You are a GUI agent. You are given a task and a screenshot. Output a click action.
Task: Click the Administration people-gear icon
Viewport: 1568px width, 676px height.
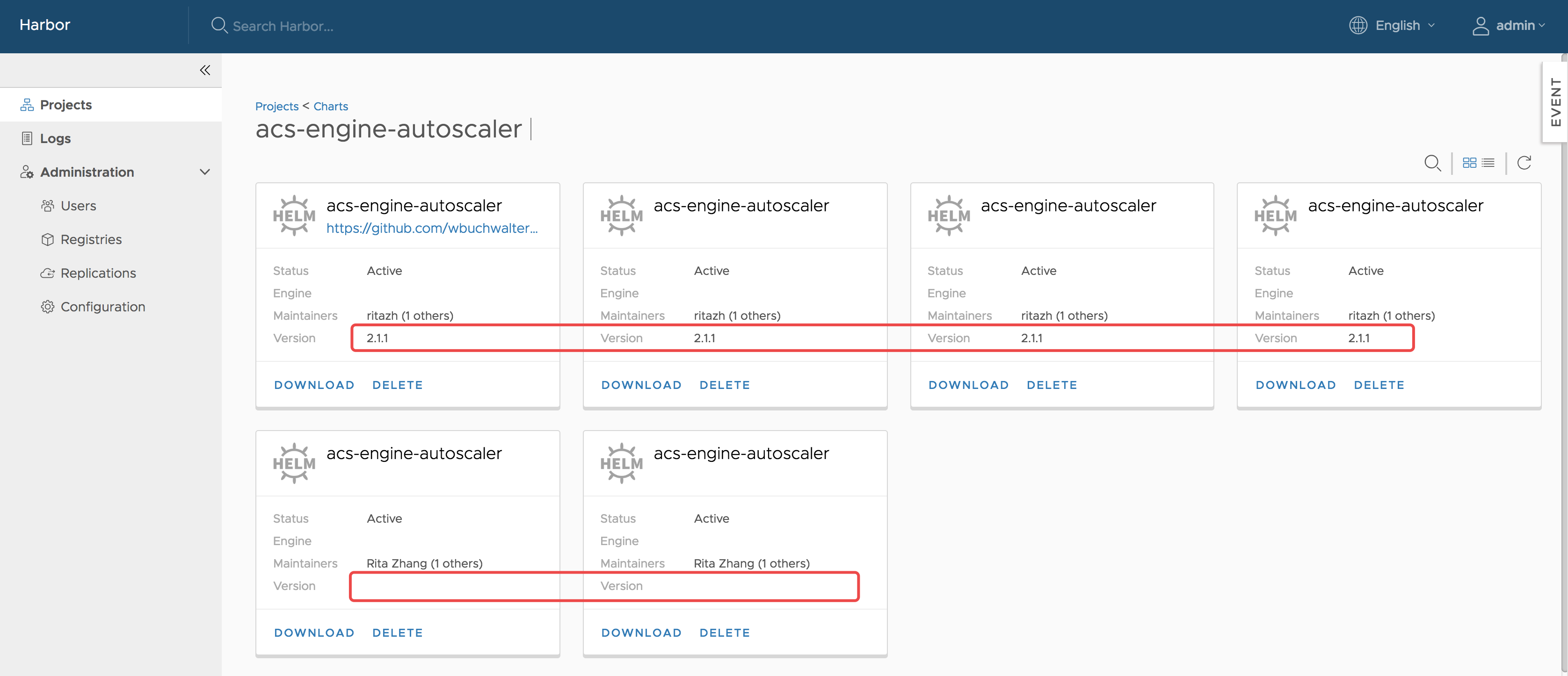[27, 172]
